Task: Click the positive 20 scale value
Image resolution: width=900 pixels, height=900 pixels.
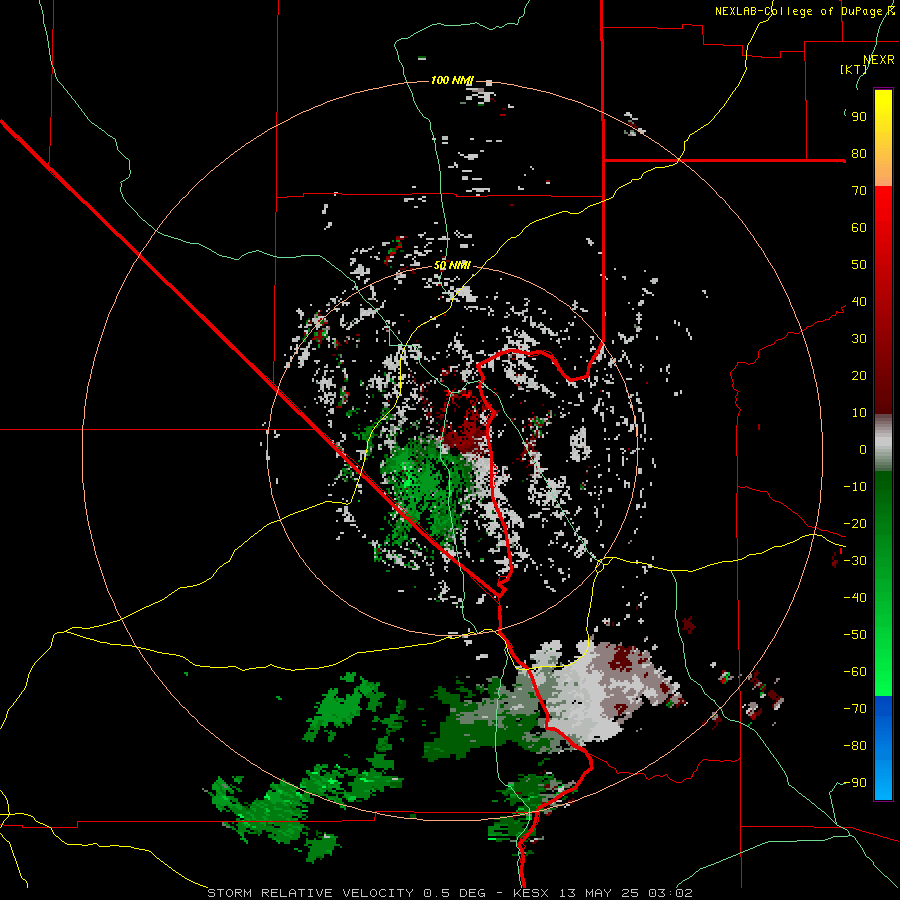Action: pyautogui.click(x=859, y=376)
